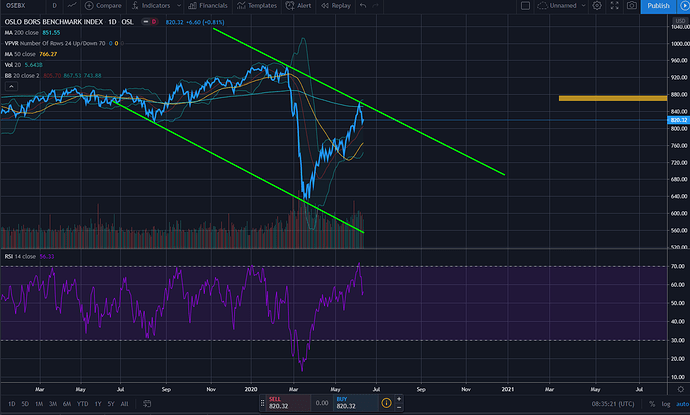Undo the last chart action

363,6
